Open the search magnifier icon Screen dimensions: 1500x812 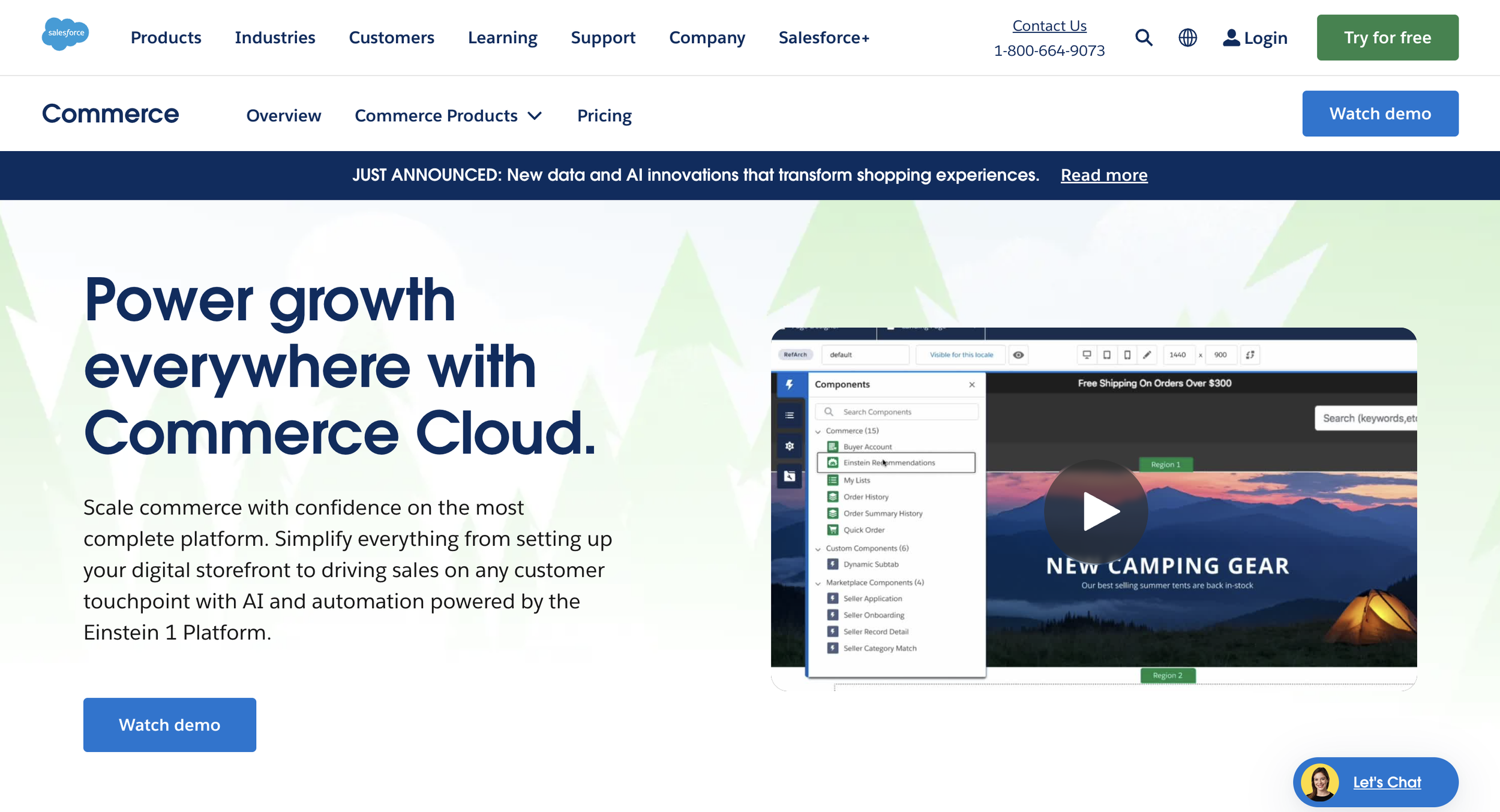(x=1144, y=38)
